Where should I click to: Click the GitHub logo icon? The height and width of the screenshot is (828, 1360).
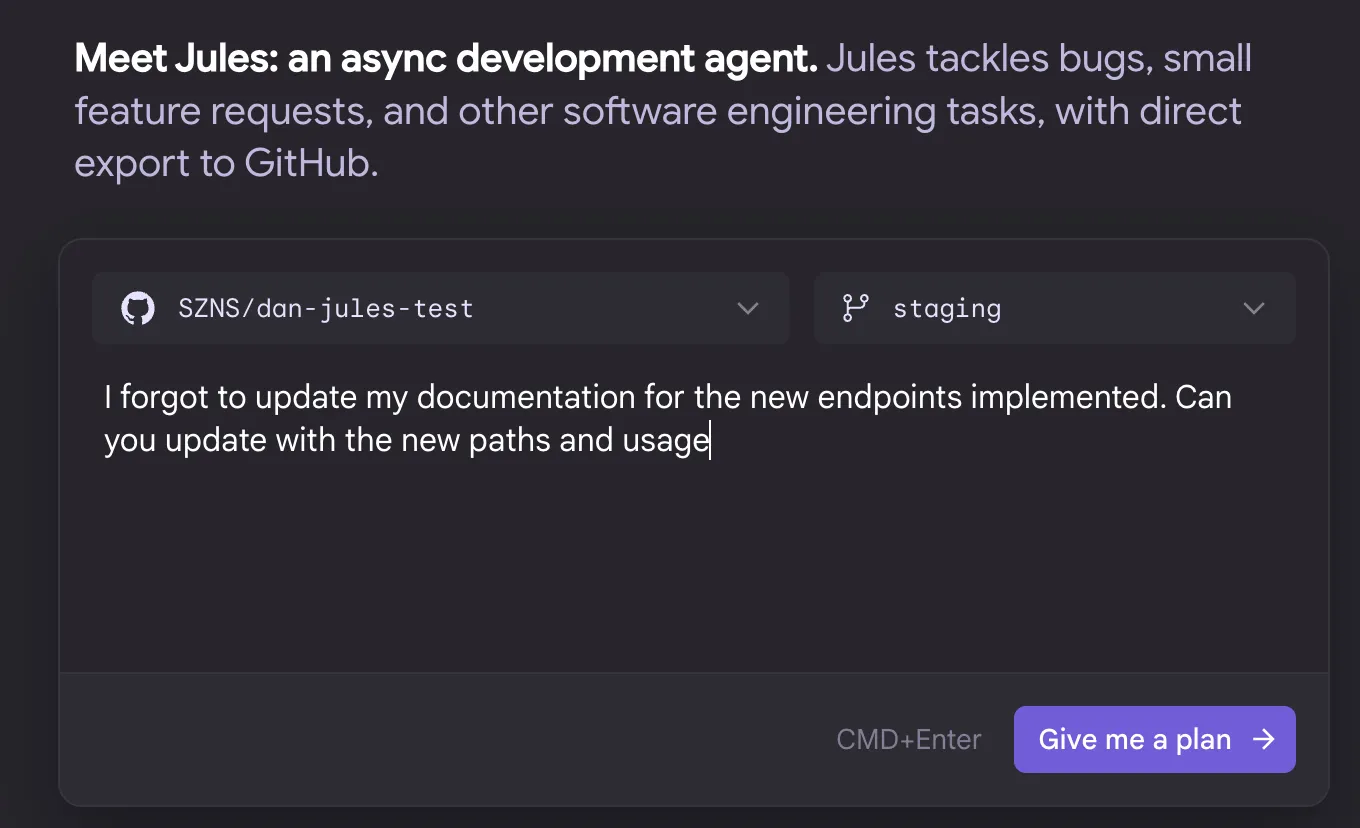(x=138, y=308)
